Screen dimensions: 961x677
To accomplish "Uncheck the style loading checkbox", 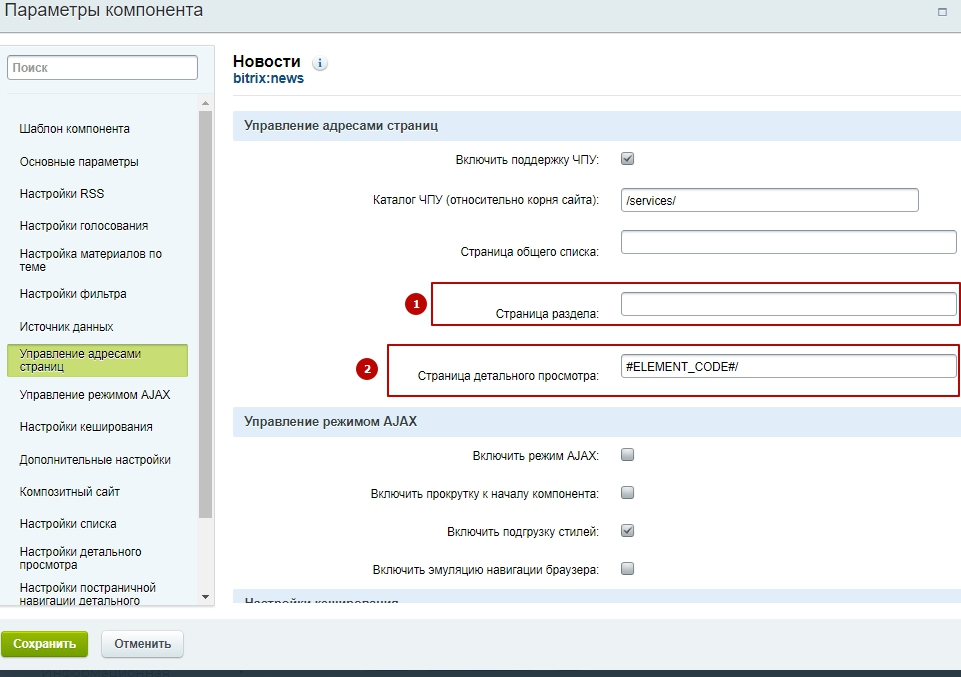I will pos(628,530).
